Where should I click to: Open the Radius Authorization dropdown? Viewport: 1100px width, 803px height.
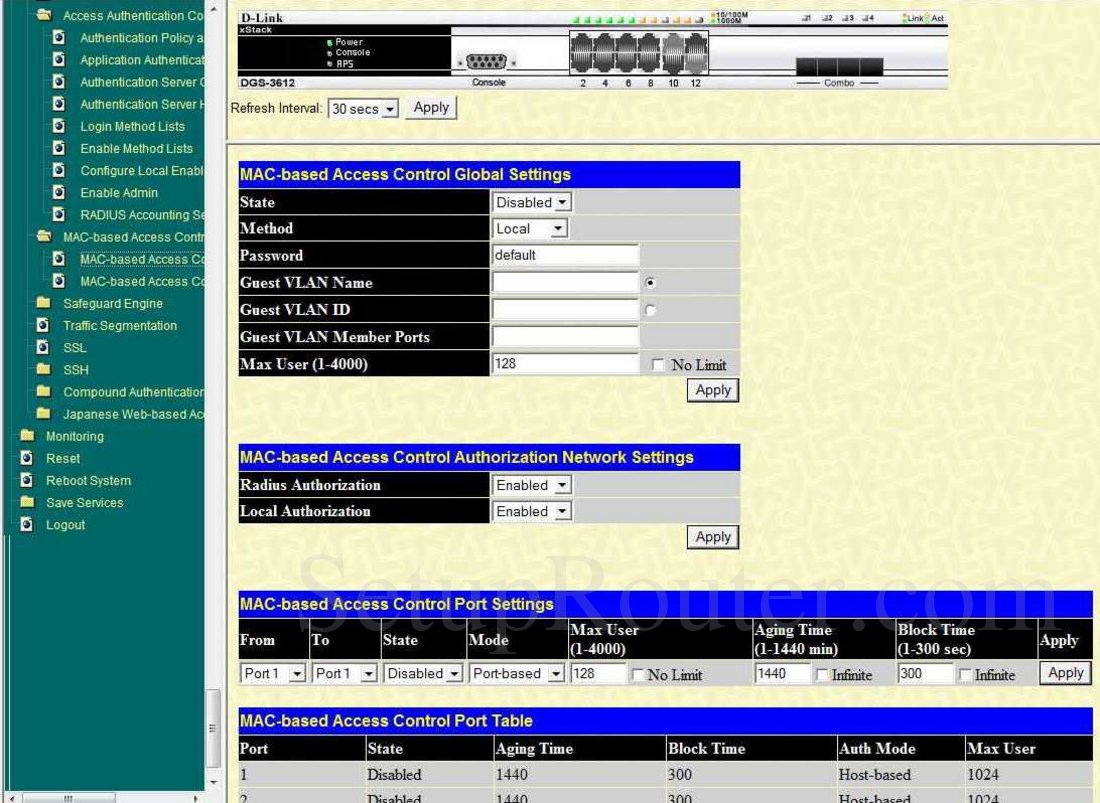pos(532,485)
